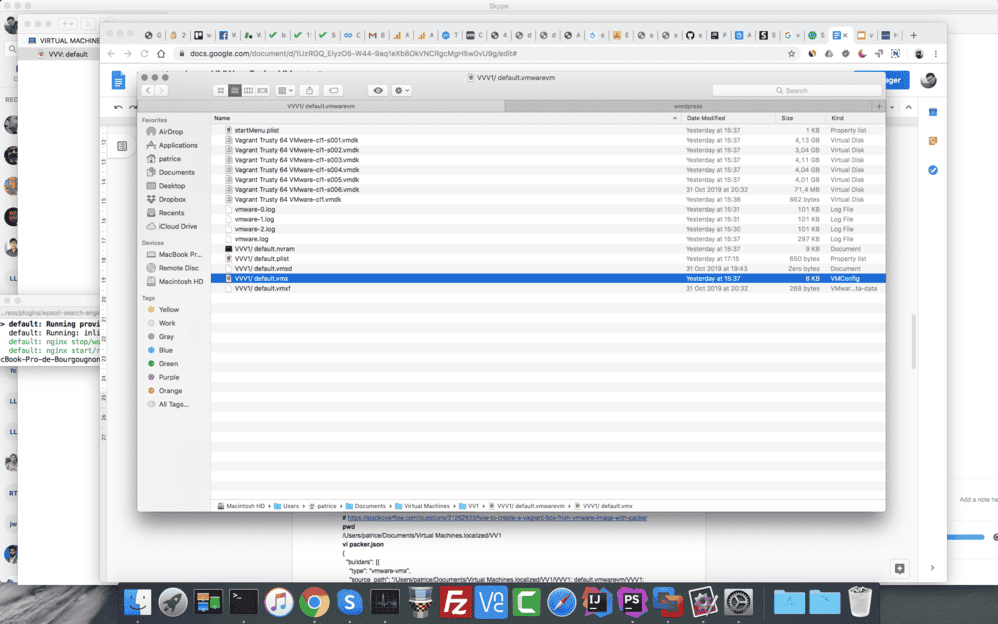Open FileZilla from the Dock

point(455,602)
